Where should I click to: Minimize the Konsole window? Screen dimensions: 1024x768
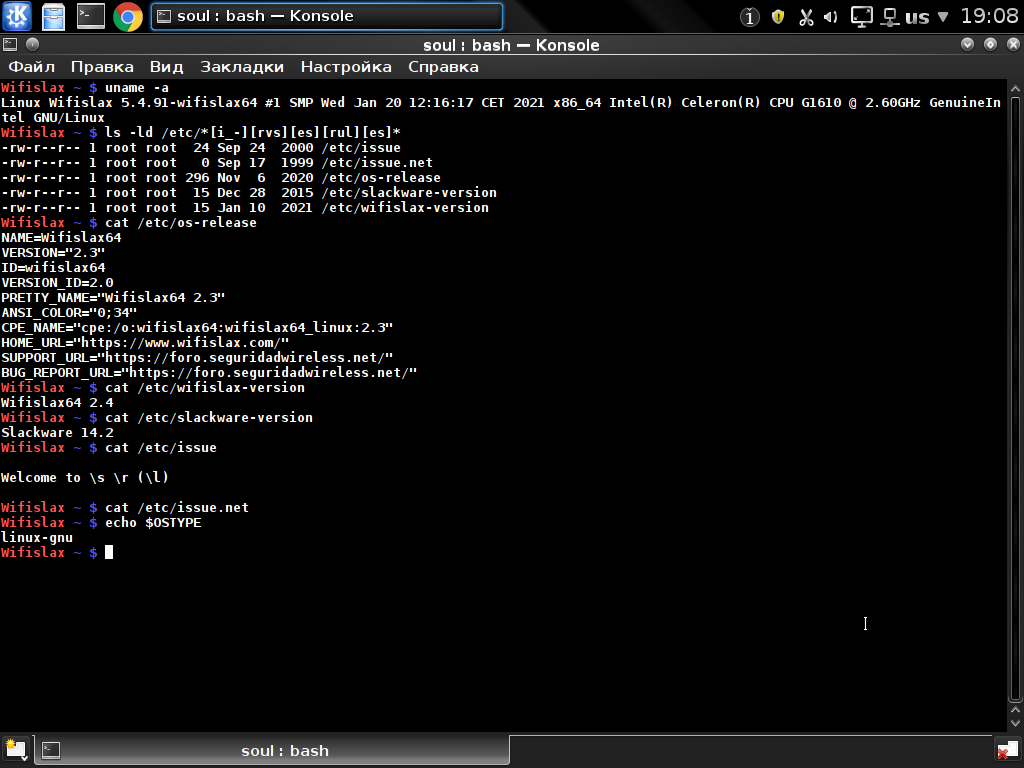pyautogui.click(x=967, y=44)
